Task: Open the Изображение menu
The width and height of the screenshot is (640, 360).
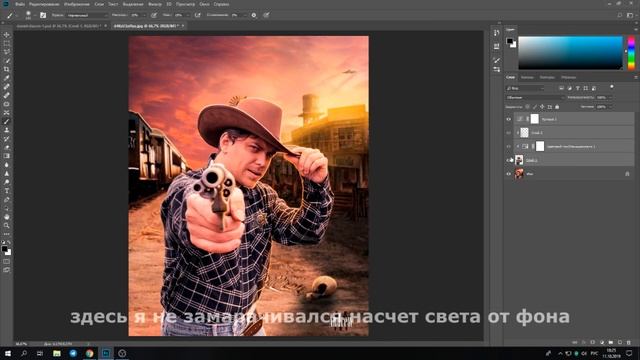Action: coord(76,4)
